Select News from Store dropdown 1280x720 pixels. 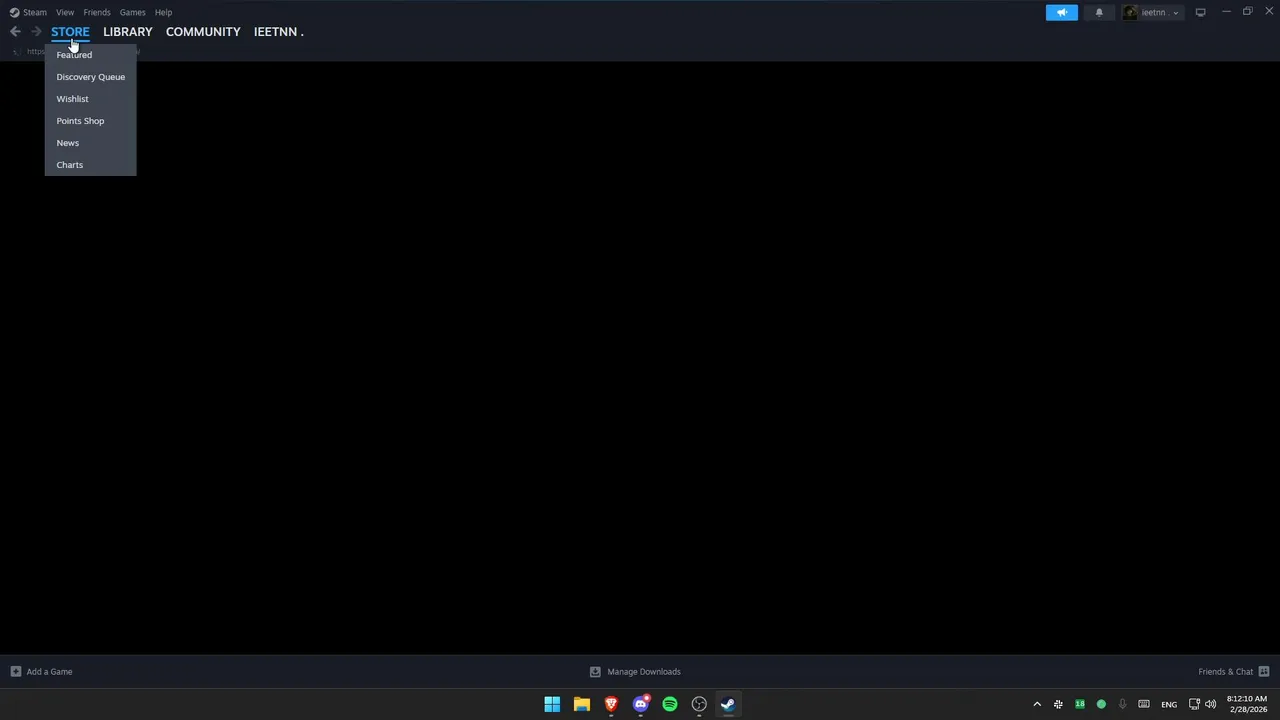coord(90,143)
